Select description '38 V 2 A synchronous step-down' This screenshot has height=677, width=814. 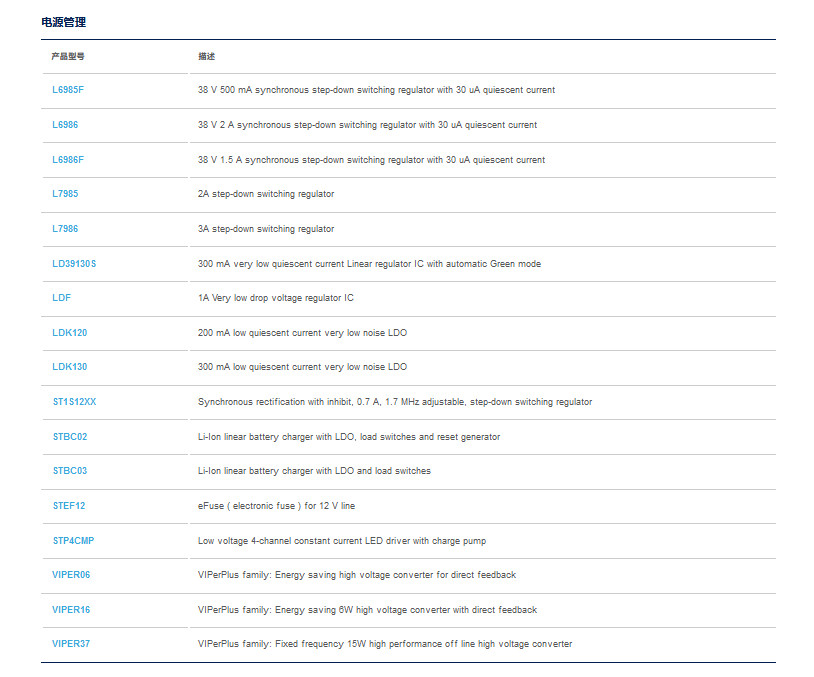point(368,125)
